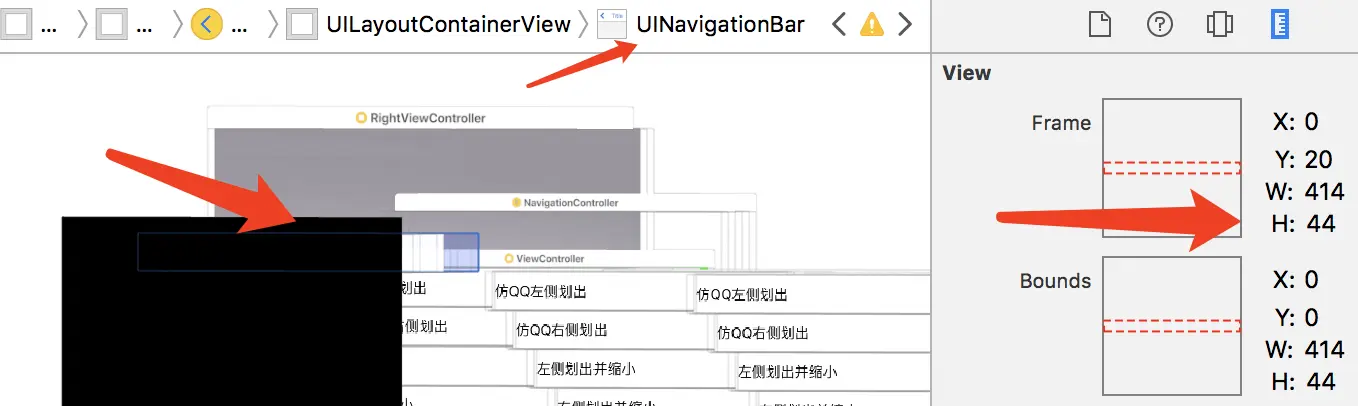The width and height of the screenshot is (1358, 406).
Task: Select the RightViewController title in canvas
Action: [427, 118]
